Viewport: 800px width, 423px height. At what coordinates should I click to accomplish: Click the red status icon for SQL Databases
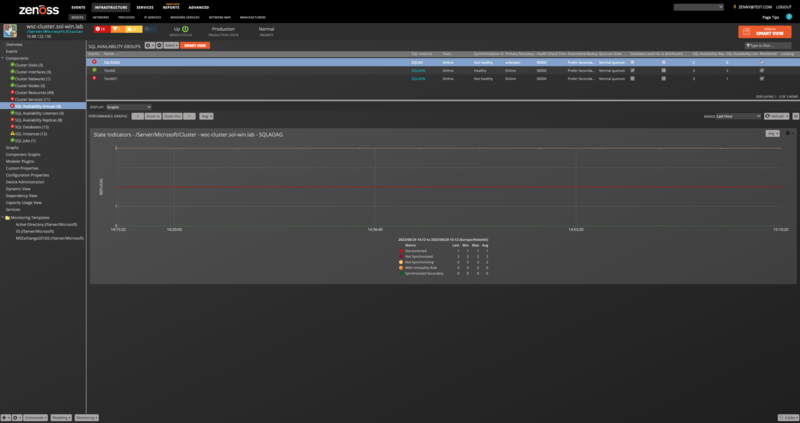12,127
